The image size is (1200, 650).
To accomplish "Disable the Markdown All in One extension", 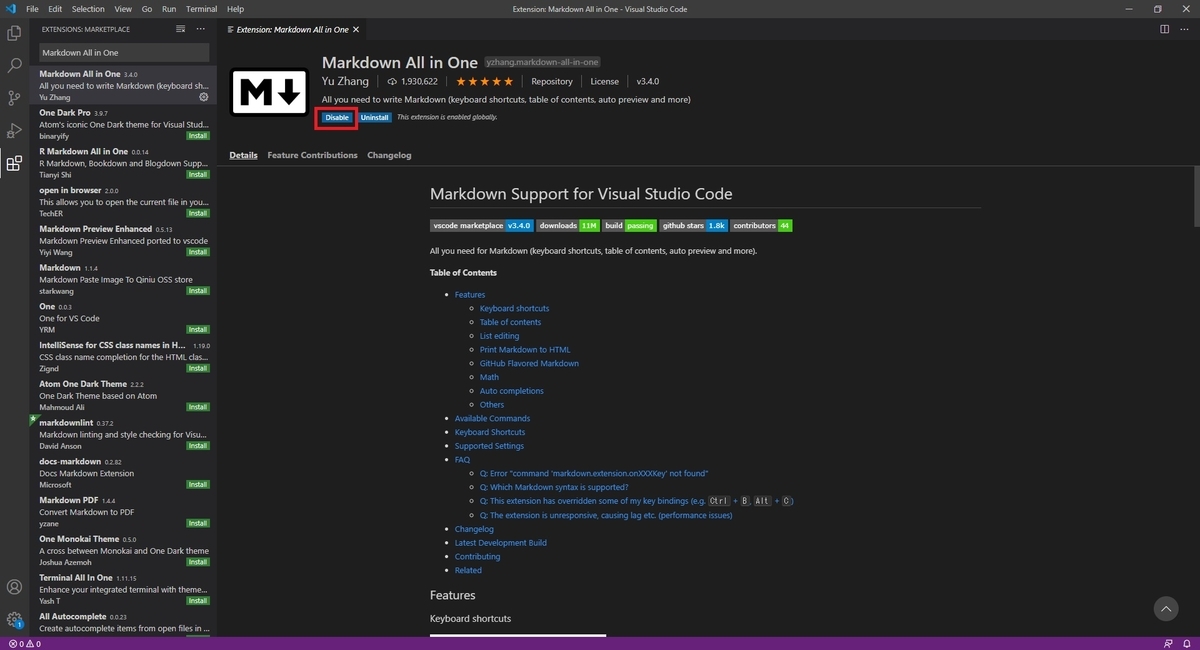I will click(x=337, y=117).
